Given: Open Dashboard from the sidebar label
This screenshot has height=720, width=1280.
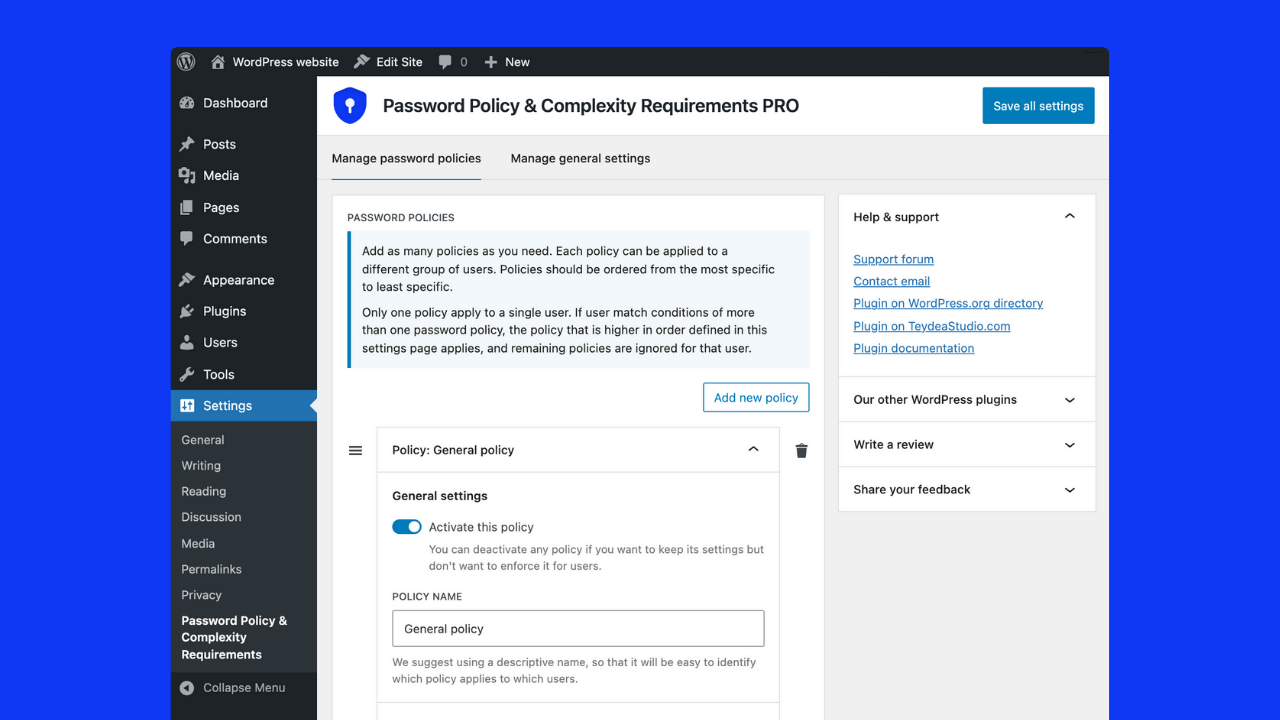Looking at the screenshot, I should coord(235,103).
